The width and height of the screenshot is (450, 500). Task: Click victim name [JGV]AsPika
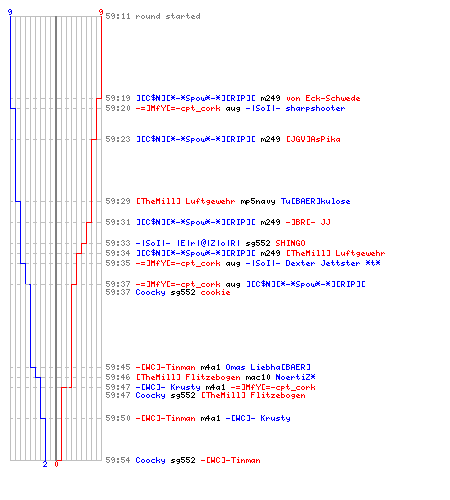(313, 139)
